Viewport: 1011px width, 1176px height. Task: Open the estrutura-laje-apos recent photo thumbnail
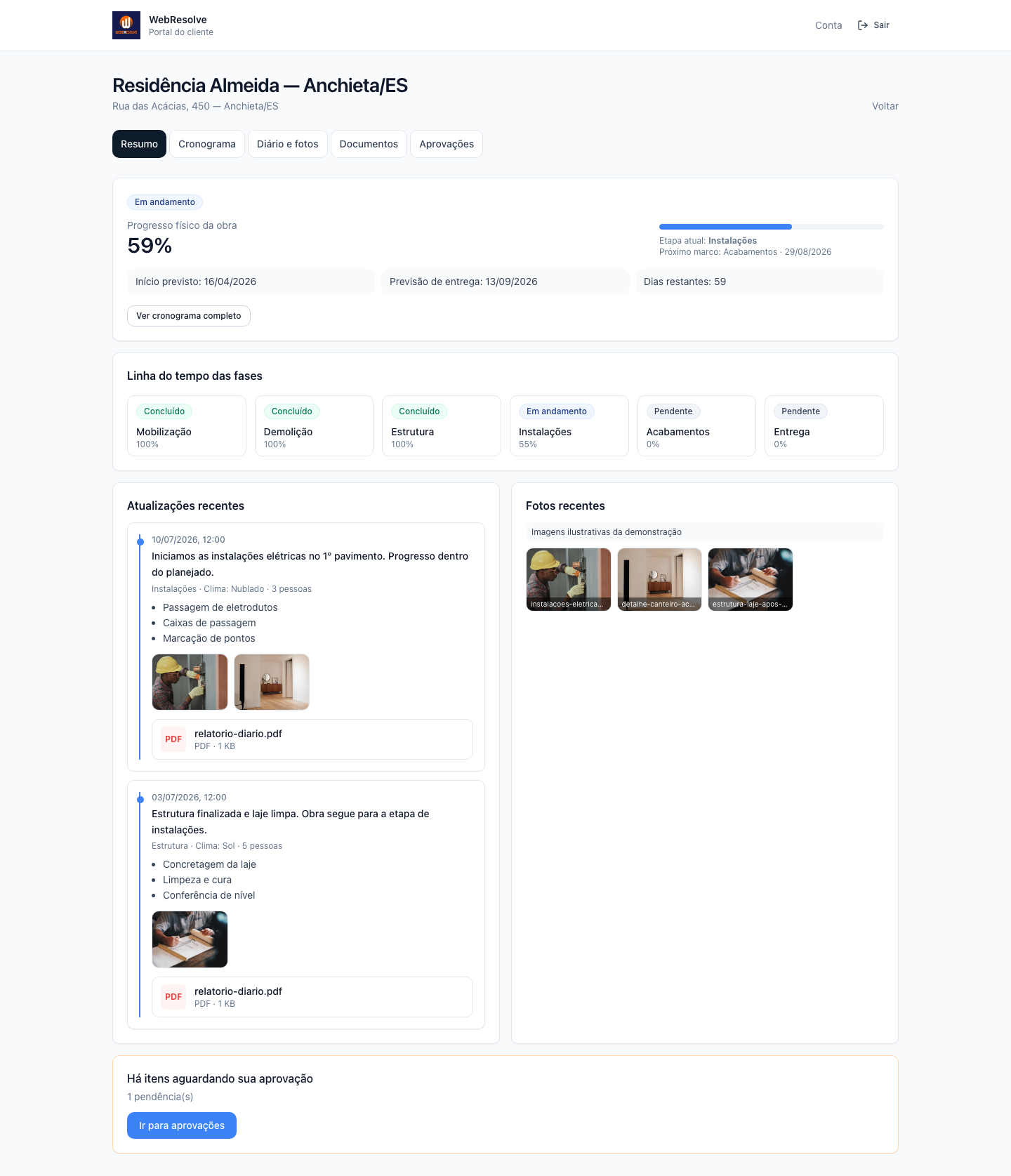click(751, 579)
